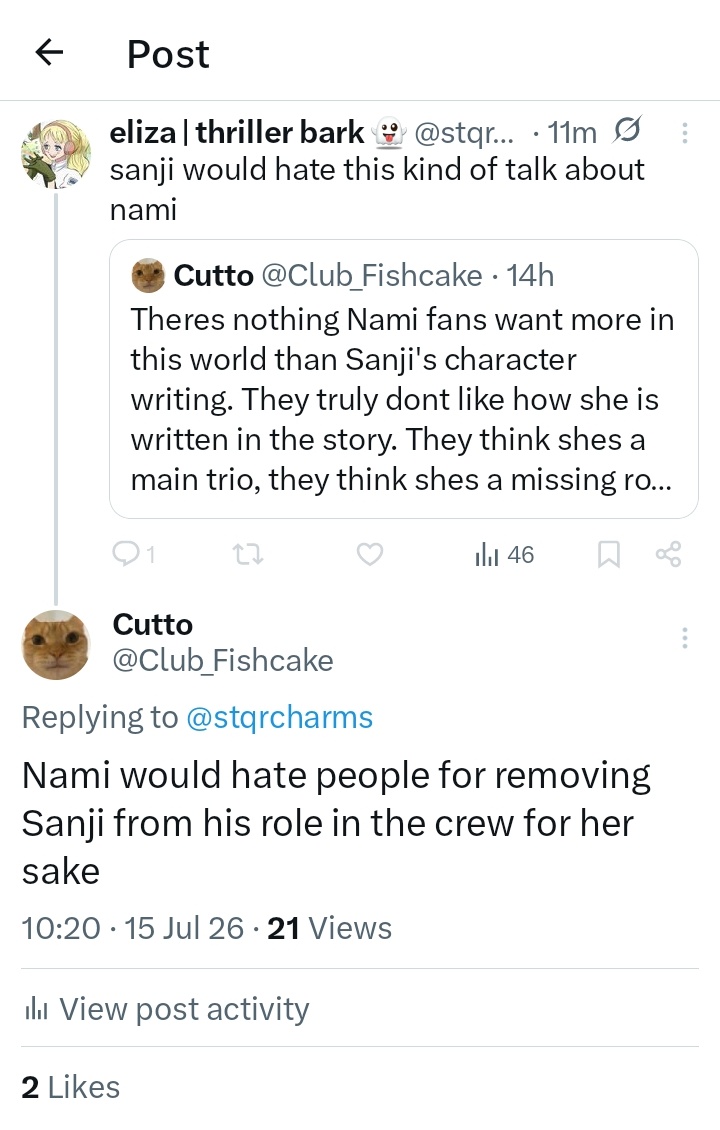Open more options on eliza's post
Viewport: 720px width, 1130px height.
(684, 133)
